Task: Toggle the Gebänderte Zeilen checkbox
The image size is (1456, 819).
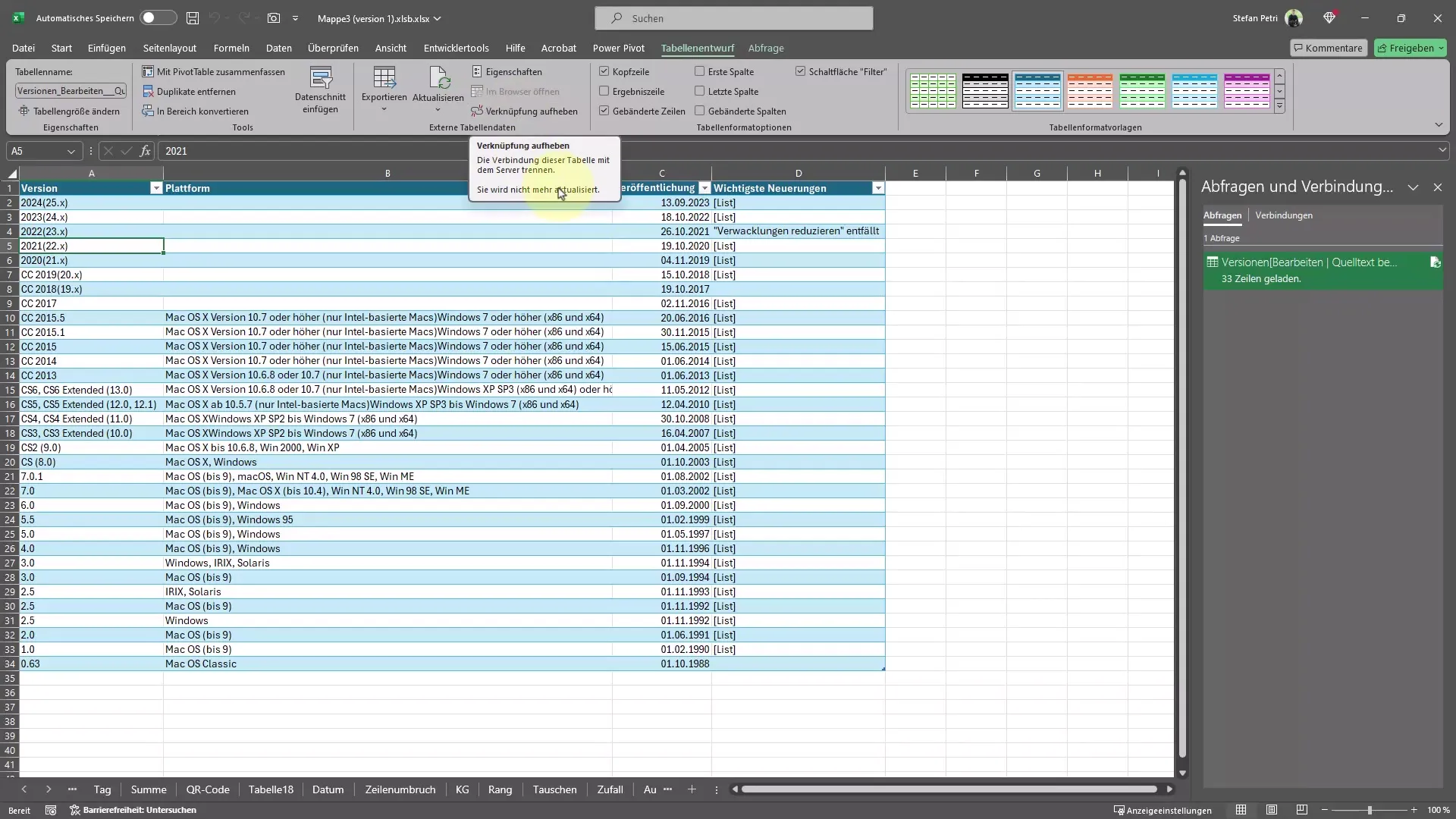Action: click(605, 110)
